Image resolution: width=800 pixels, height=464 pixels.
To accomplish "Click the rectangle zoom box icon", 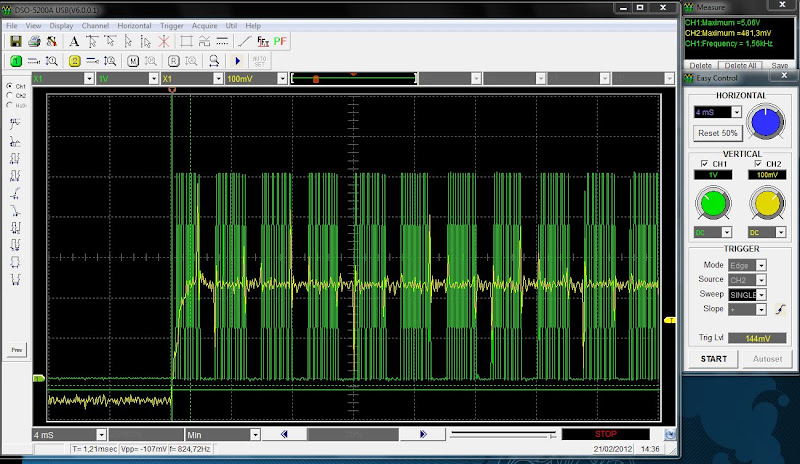I will [x=186, y=41].
